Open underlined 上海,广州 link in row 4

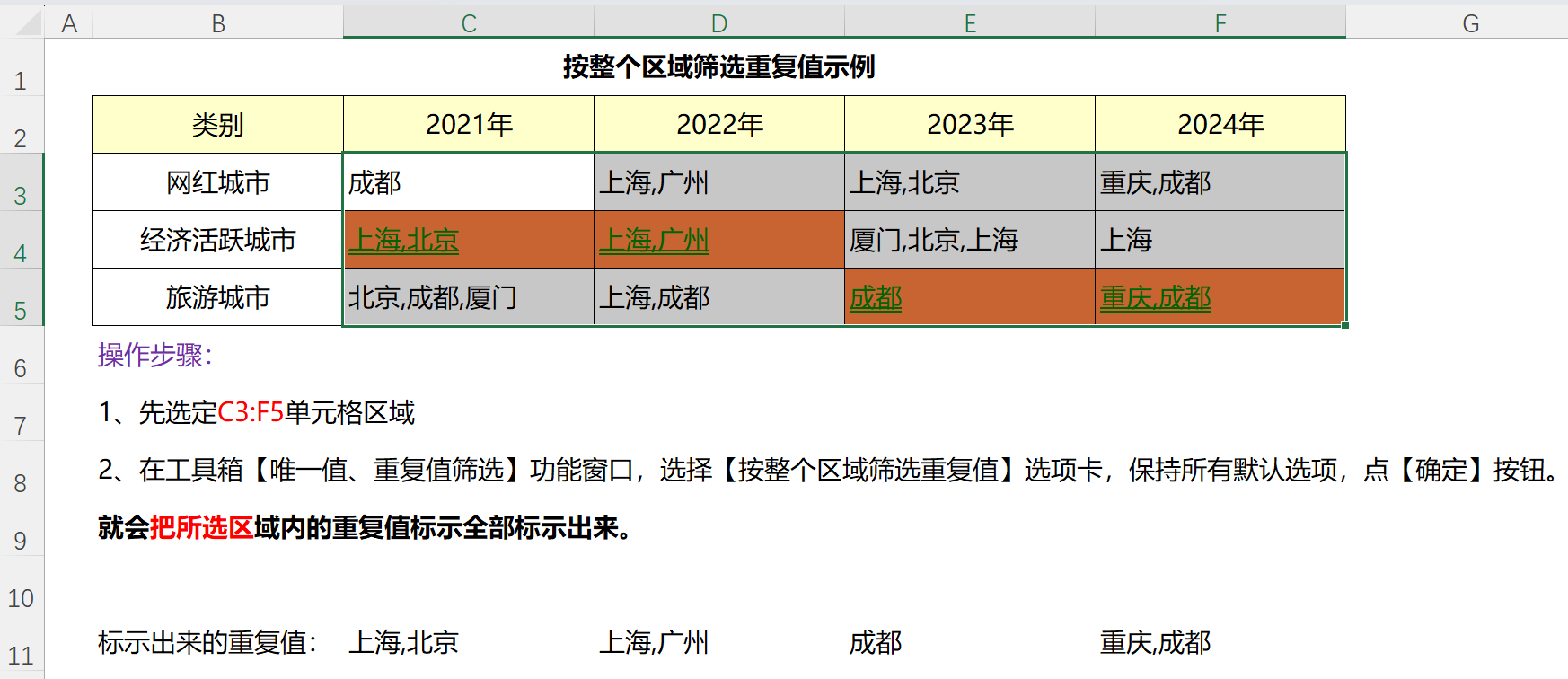[654, 240]
